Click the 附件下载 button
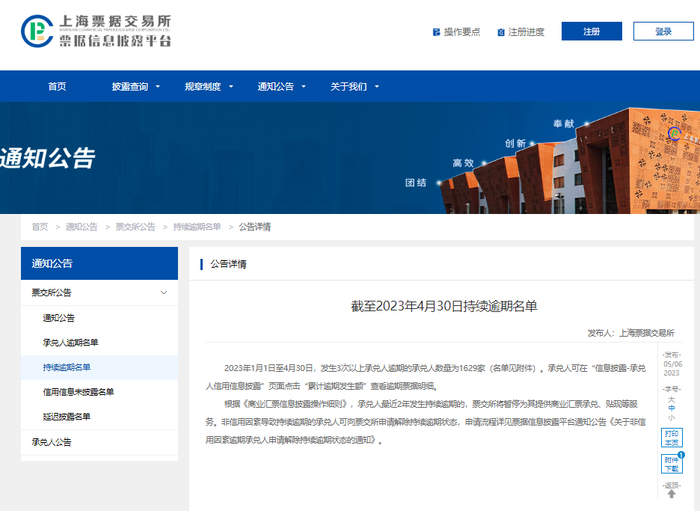 (671, 464)
